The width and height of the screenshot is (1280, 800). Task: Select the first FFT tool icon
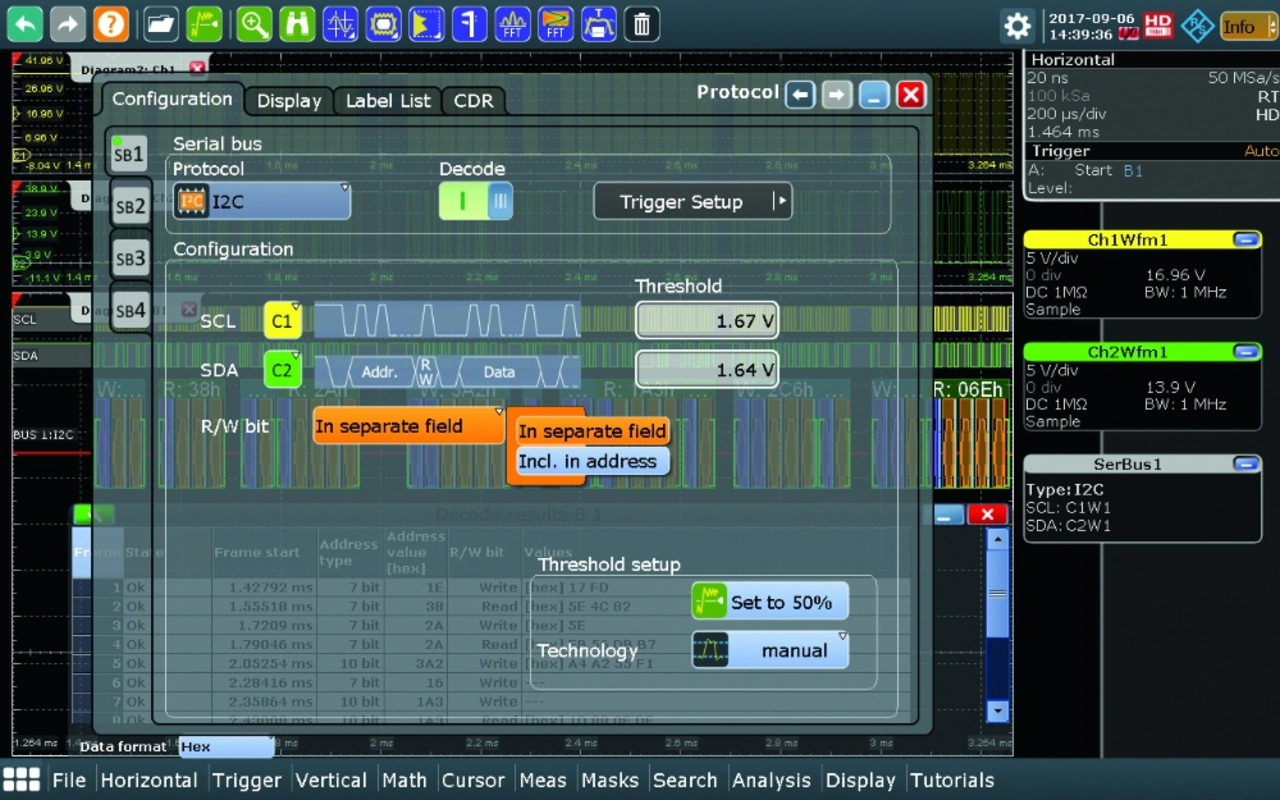pyautogui.click(x=512, y=23)
